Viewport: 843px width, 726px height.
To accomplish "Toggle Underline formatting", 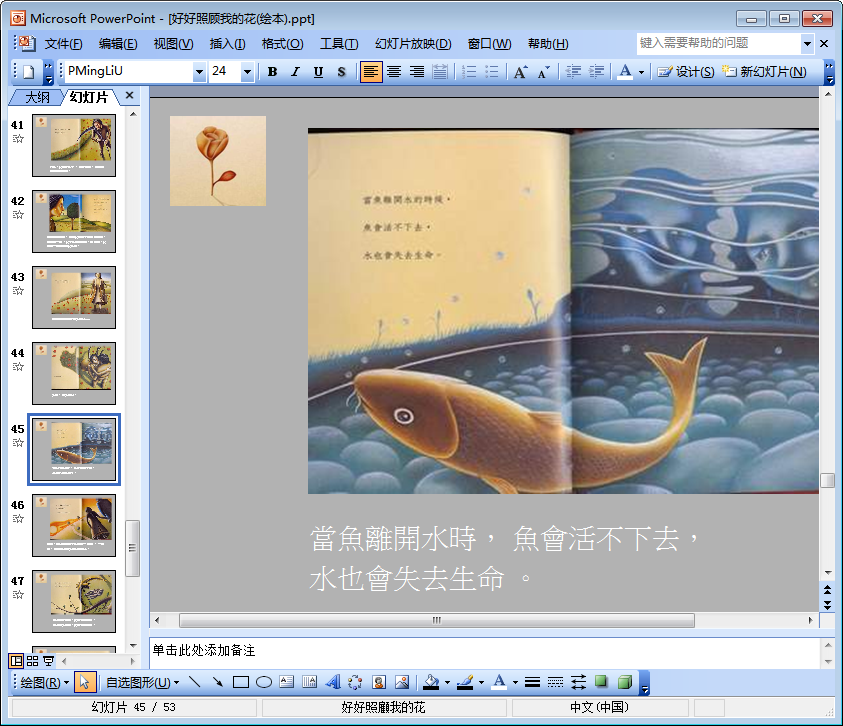I will coord(318,72).
